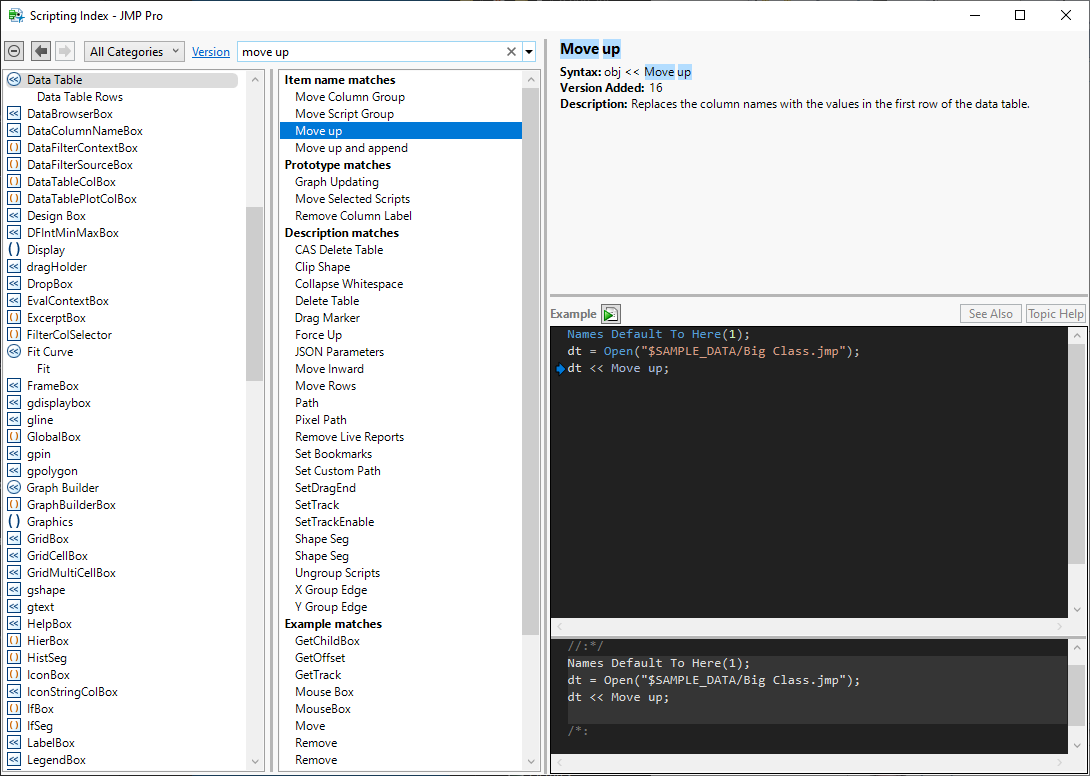
Task: Select 'Move Column Group' from results
Action: (350, 97)
